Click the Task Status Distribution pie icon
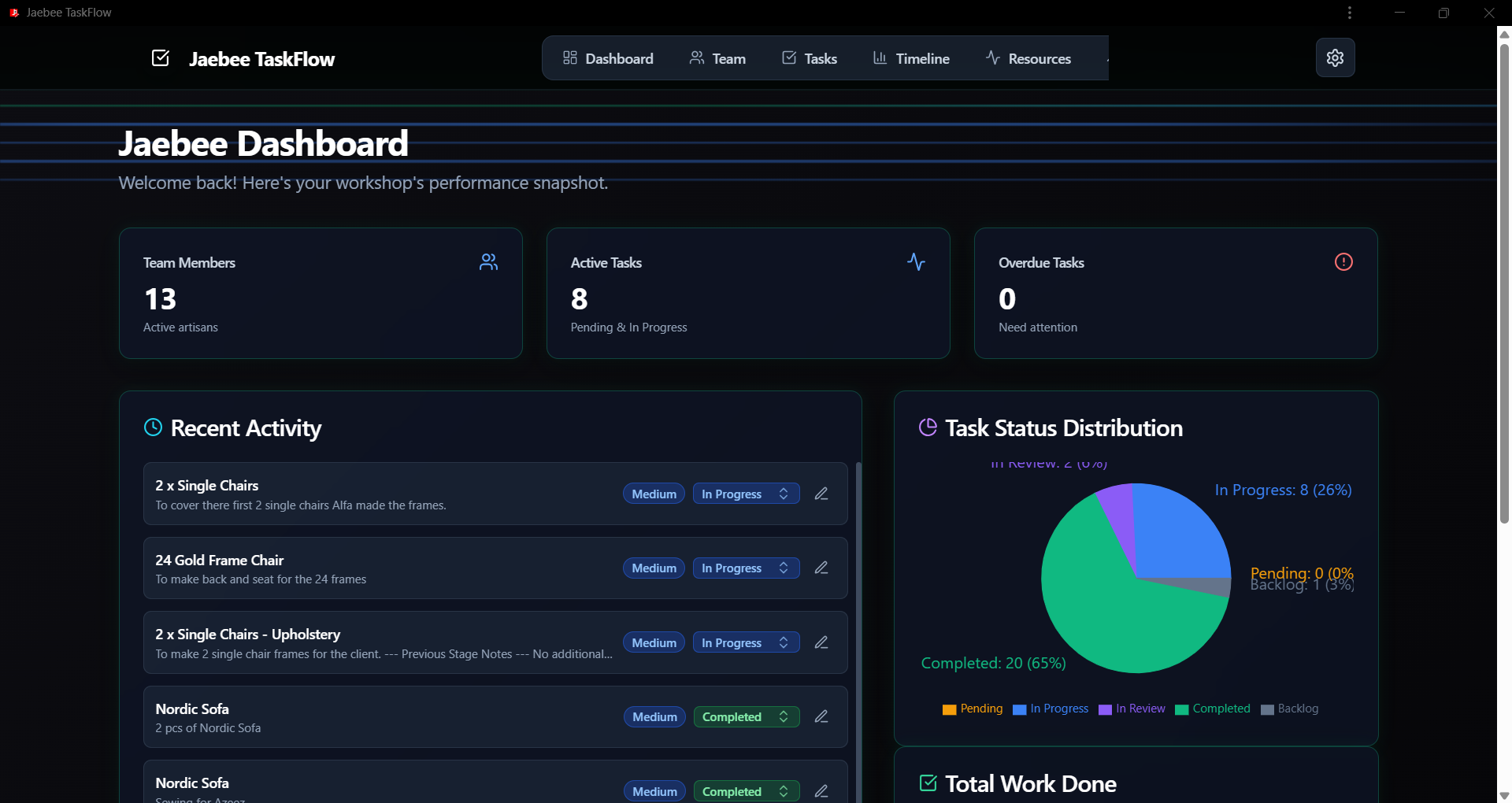 (x=928, y=427)
